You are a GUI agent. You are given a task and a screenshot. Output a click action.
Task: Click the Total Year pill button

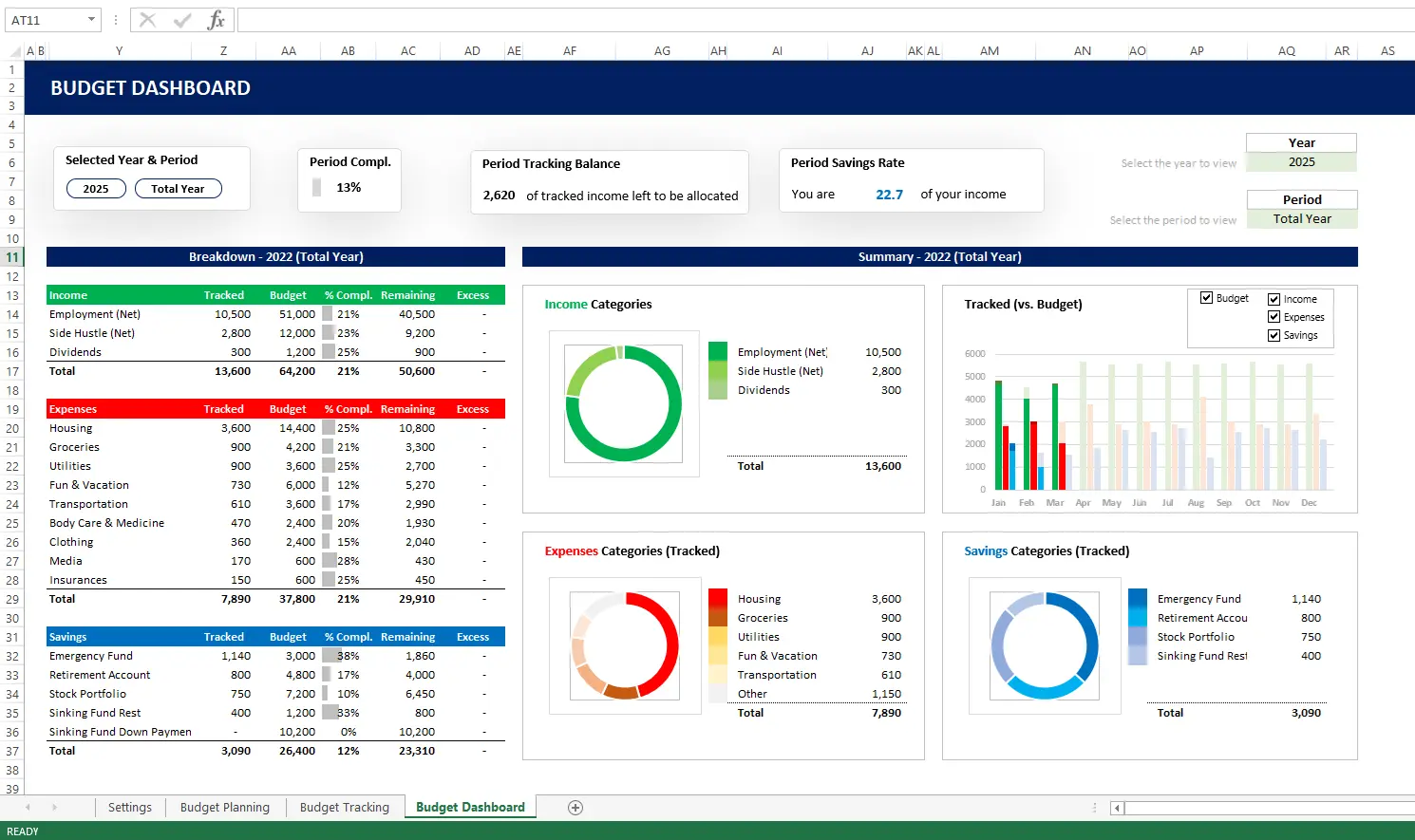178,189
